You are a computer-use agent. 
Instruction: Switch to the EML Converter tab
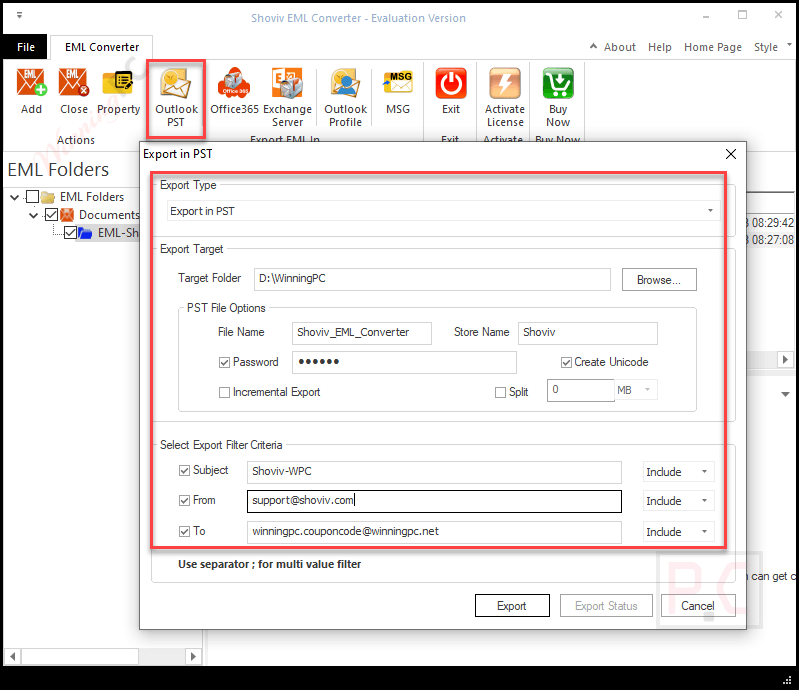102,47
